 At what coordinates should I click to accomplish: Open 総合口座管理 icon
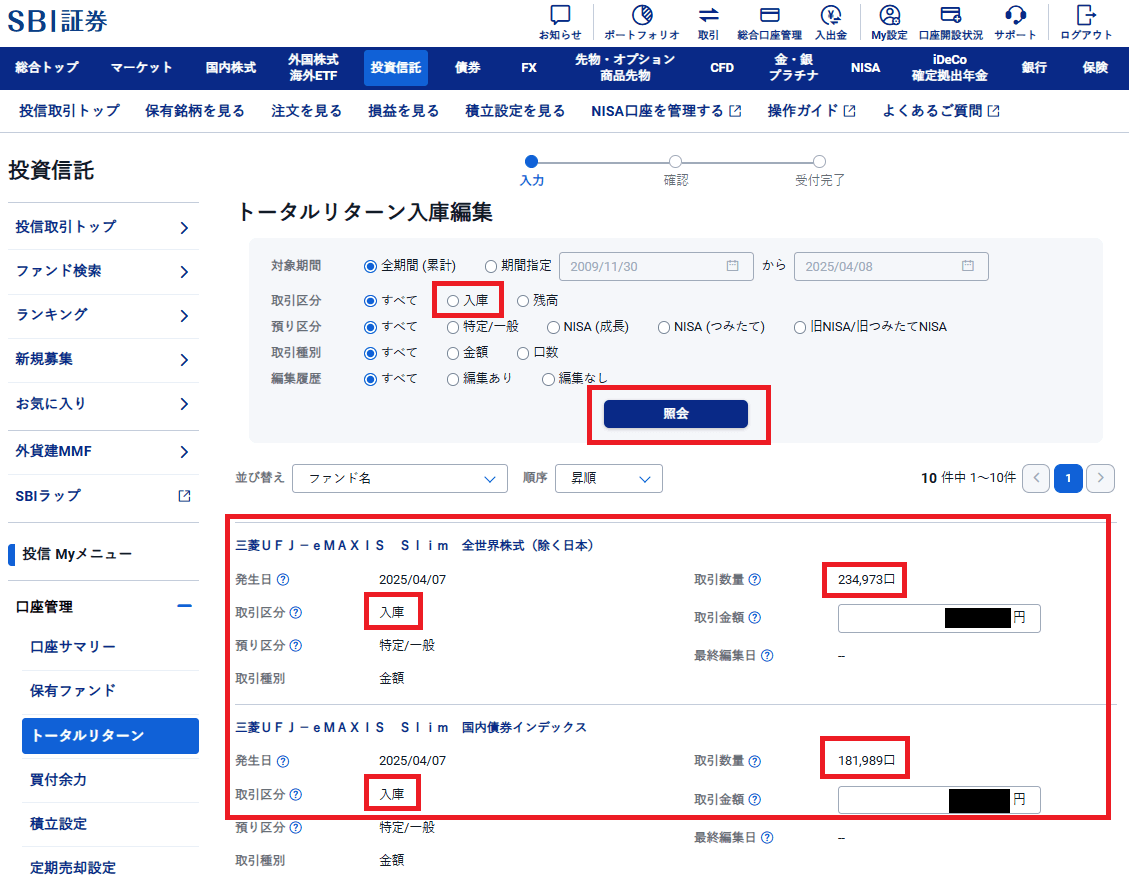[x=770, y=15]
